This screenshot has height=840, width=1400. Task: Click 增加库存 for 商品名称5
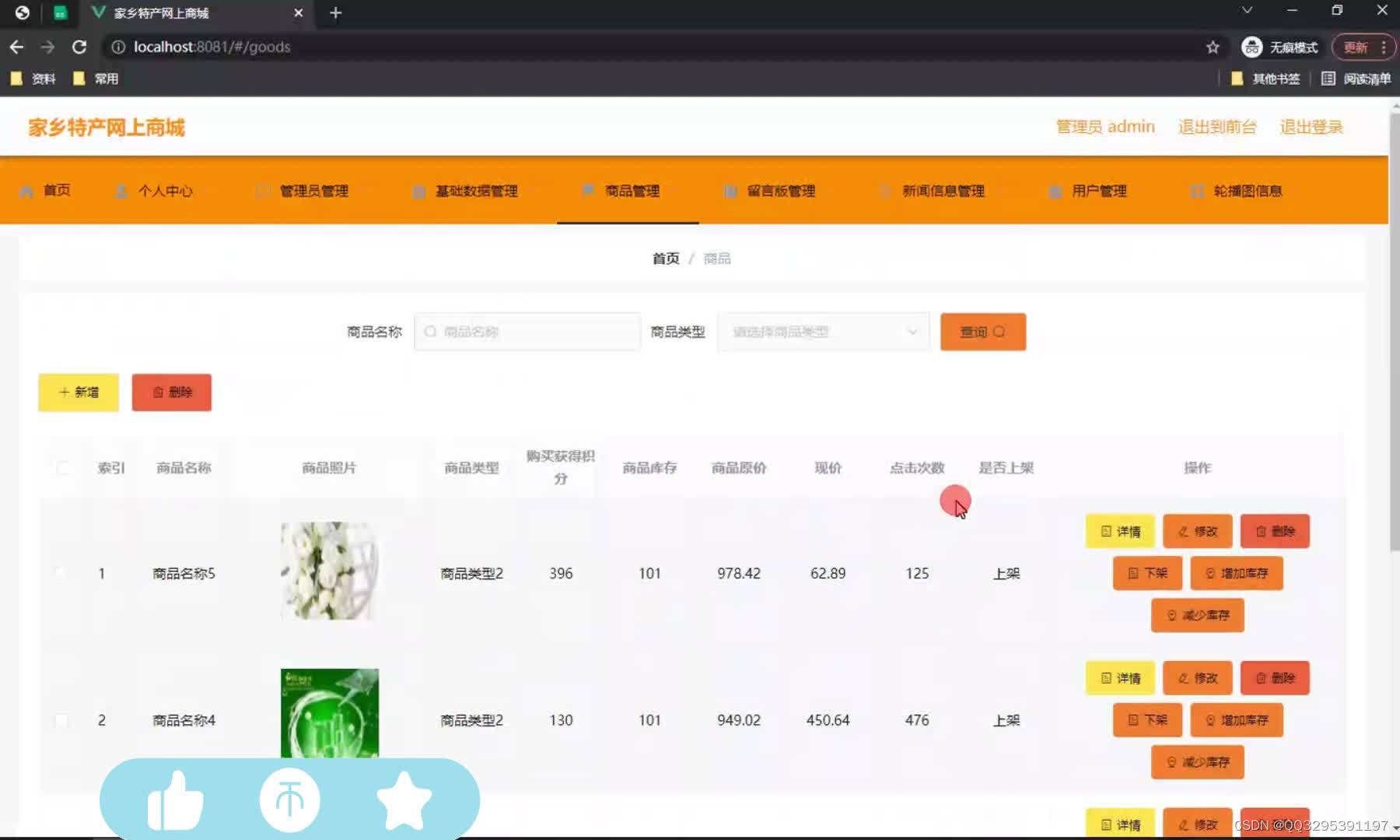point(1237,573)
